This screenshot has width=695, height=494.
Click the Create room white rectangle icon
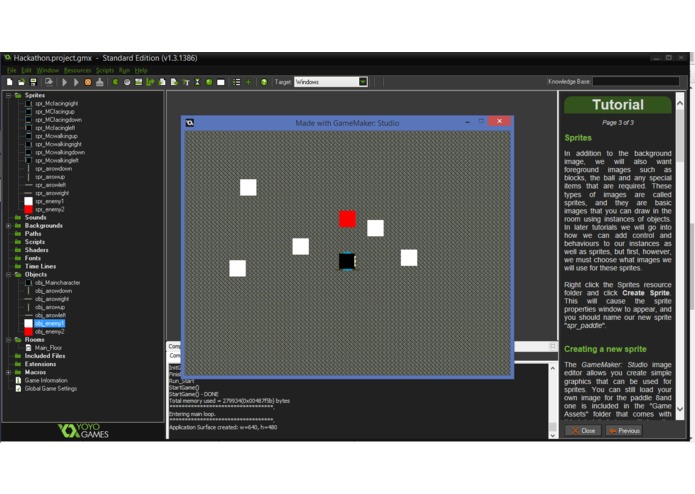pos(221,82)
